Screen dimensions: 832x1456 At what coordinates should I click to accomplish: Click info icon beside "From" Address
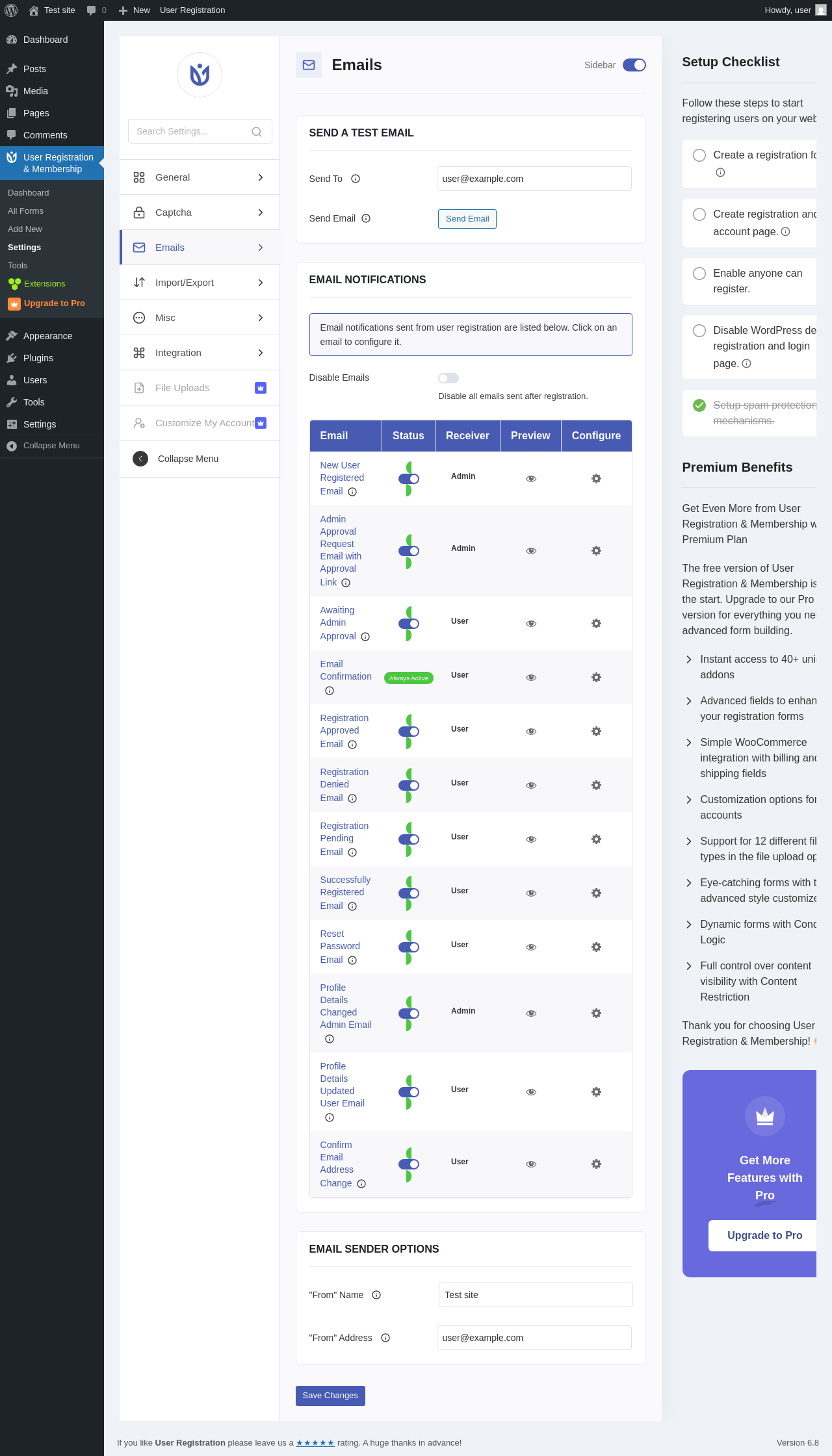[385, 1338]
